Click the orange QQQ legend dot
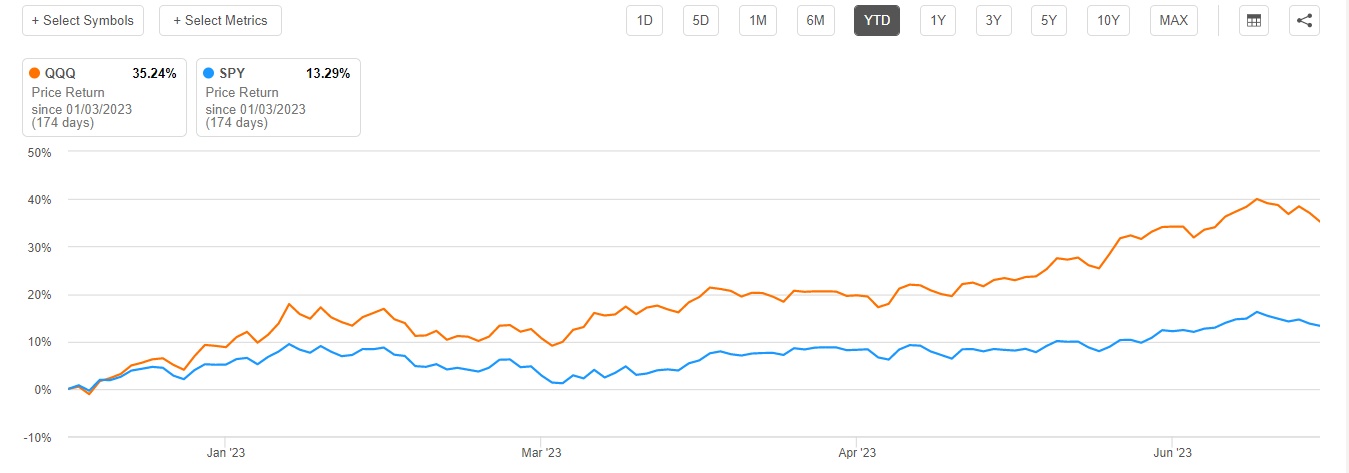The height and width of the screenshot is (473, 1349). 35,73
